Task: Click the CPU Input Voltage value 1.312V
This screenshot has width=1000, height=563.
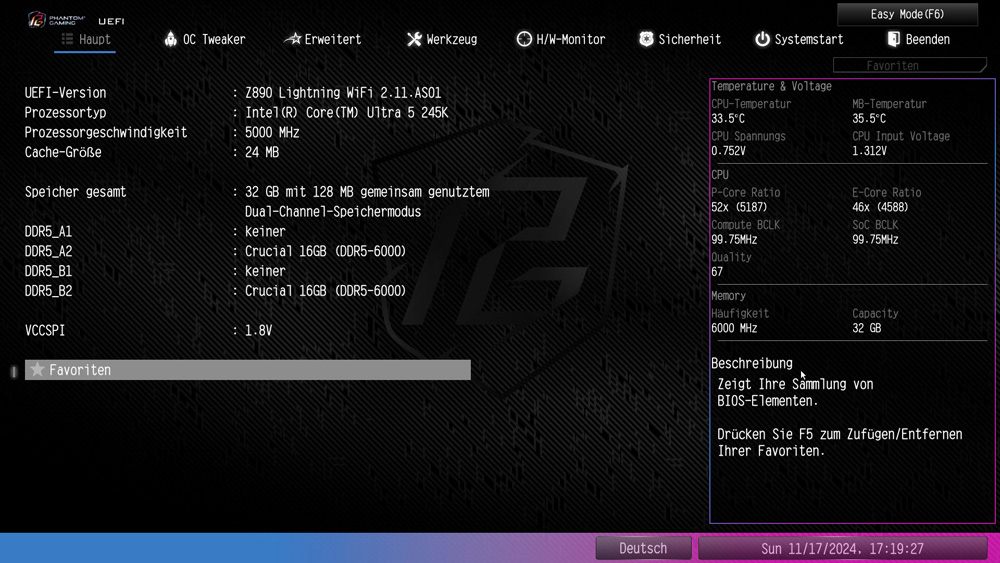Action: click(869, 151)
